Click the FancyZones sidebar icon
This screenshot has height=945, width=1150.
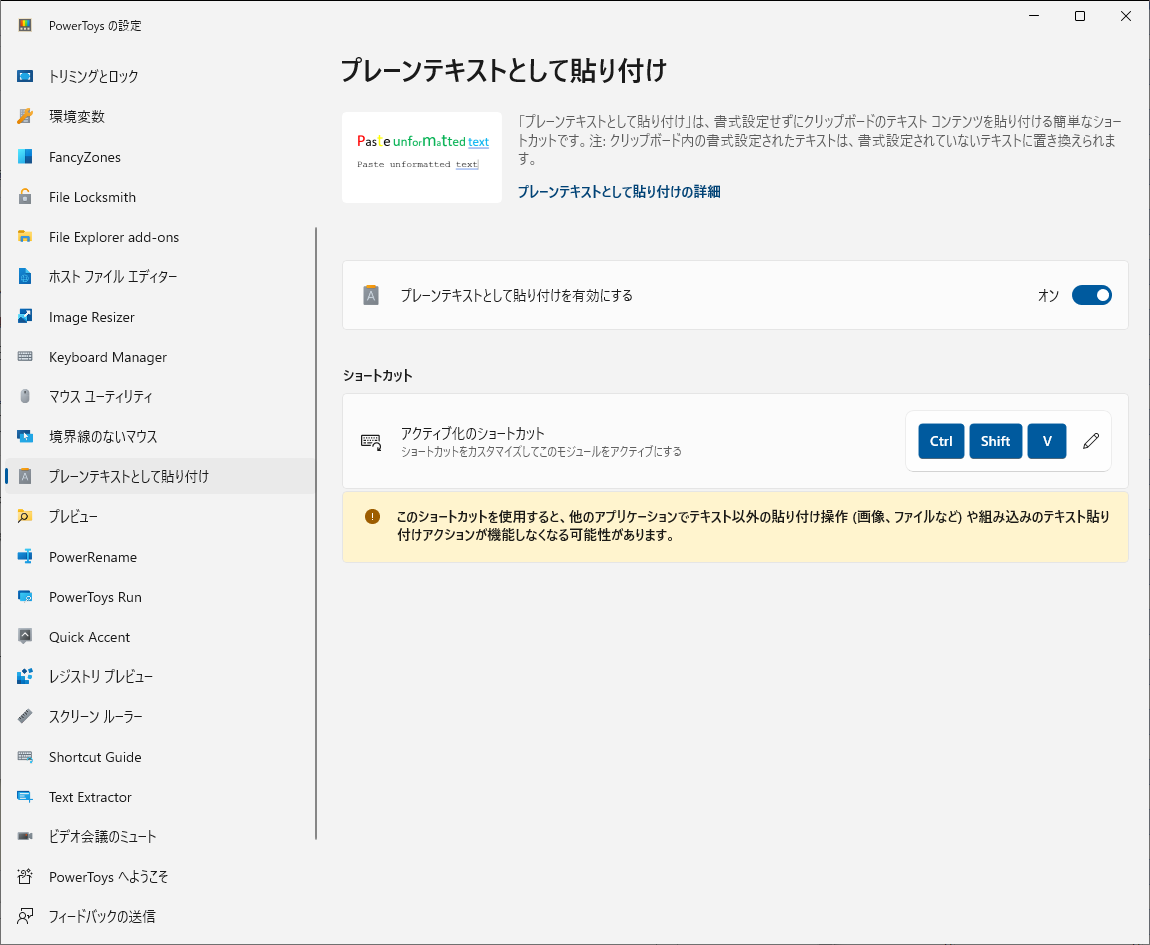[25, 156]
